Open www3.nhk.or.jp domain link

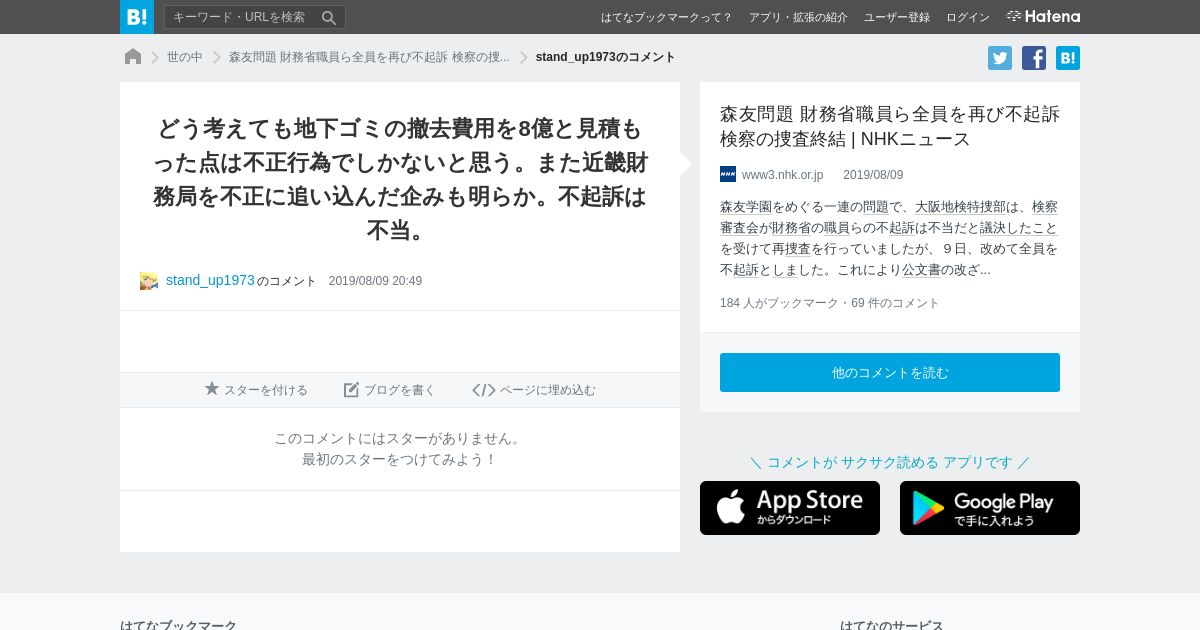click(782, 175)
